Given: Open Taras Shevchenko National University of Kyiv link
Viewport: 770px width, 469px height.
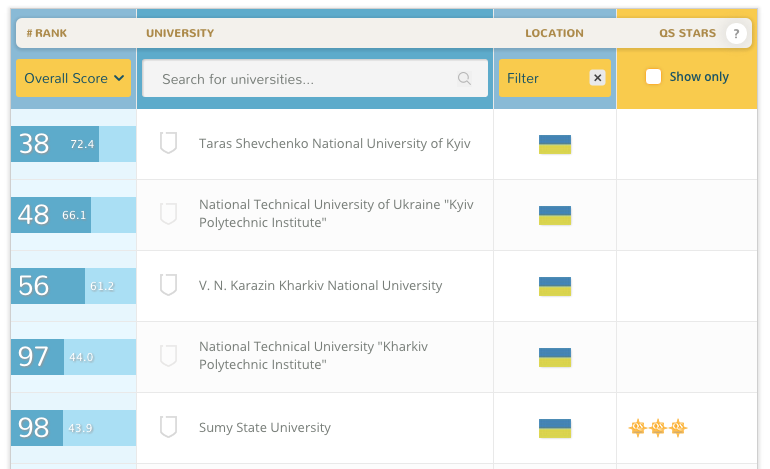Looking at the screenshot, I should (334, 143).
